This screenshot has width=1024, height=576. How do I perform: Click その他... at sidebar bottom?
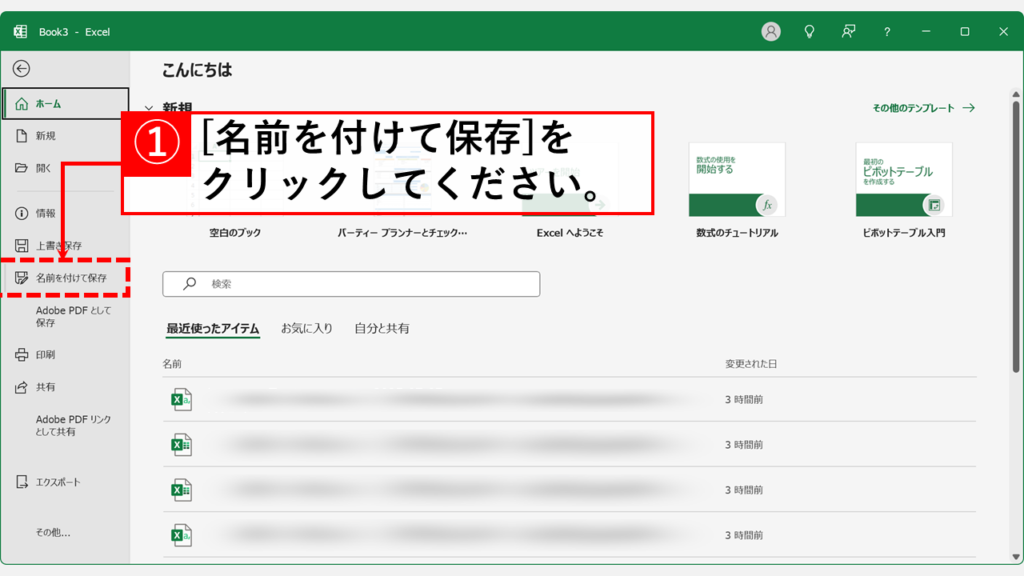[53, 533]
